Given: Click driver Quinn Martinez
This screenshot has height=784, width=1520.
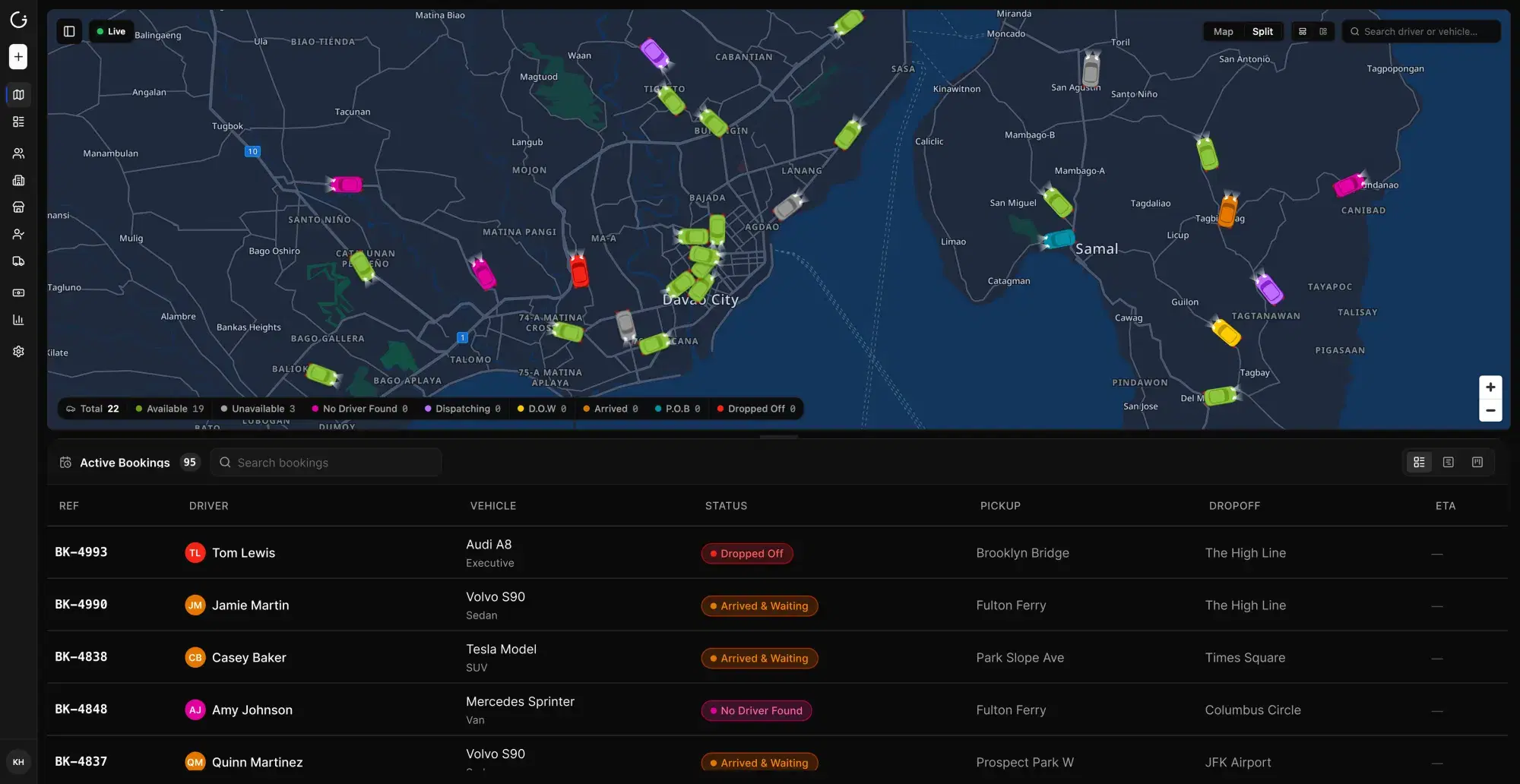Looking at the screenshot, I should tap(244, 762).
